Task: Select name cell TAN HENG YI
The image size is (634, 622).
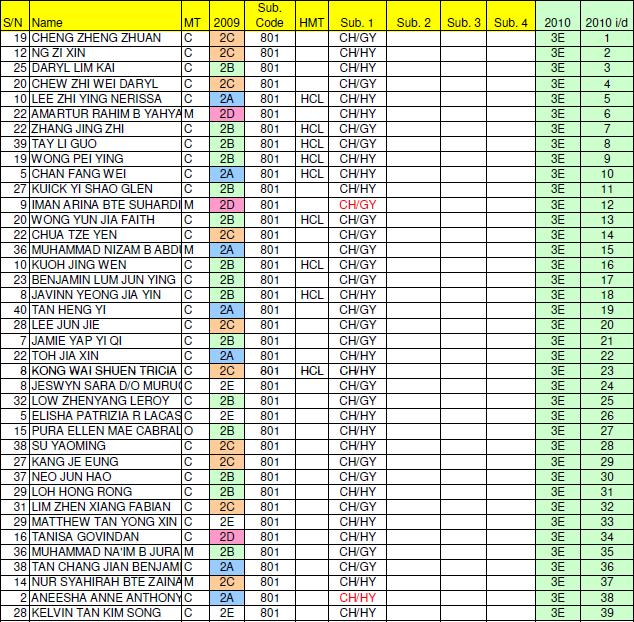Action: click(x=105, y=310)
